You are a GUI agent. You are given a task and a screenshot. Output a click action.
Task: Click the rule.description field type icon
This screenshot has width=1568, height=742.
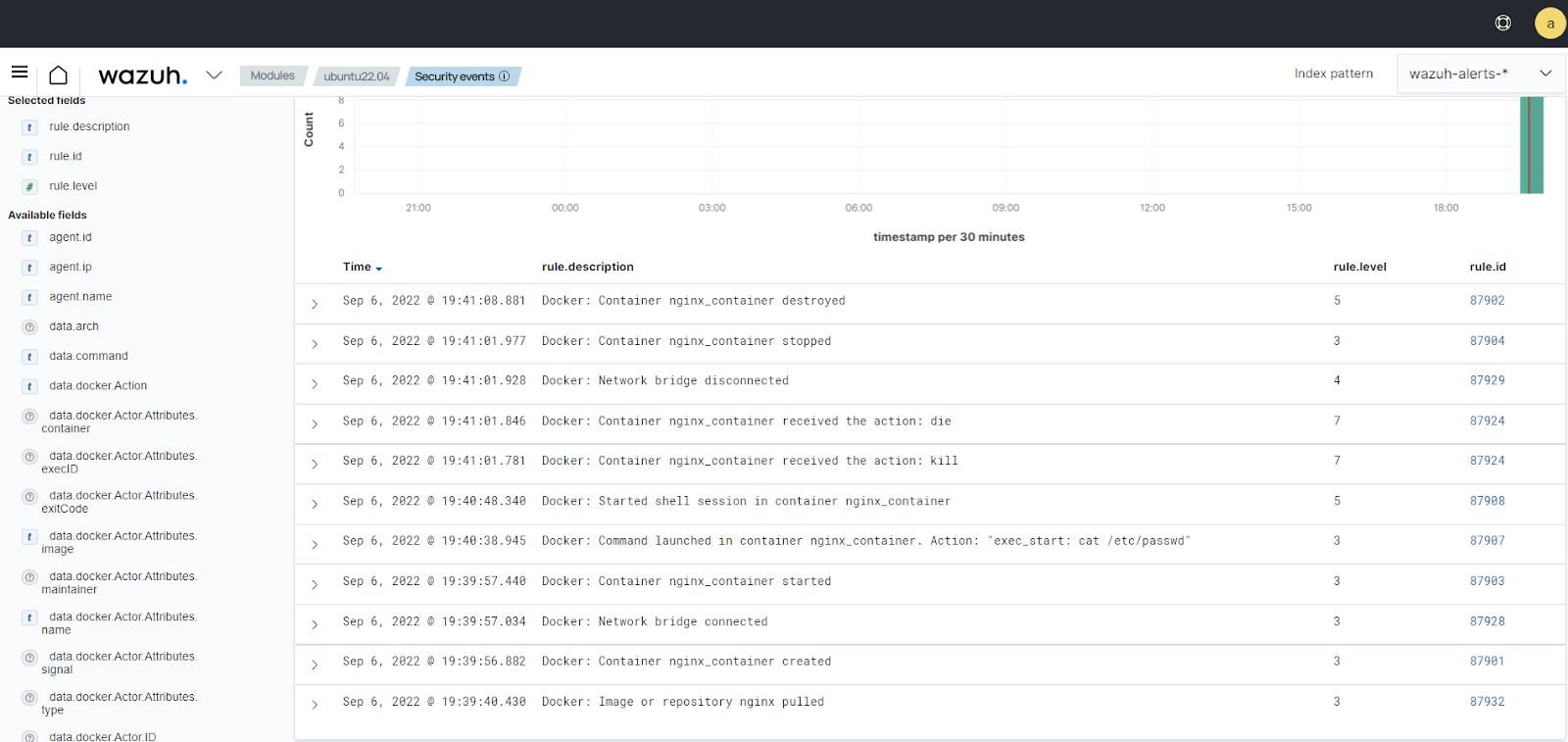point(30,127)
